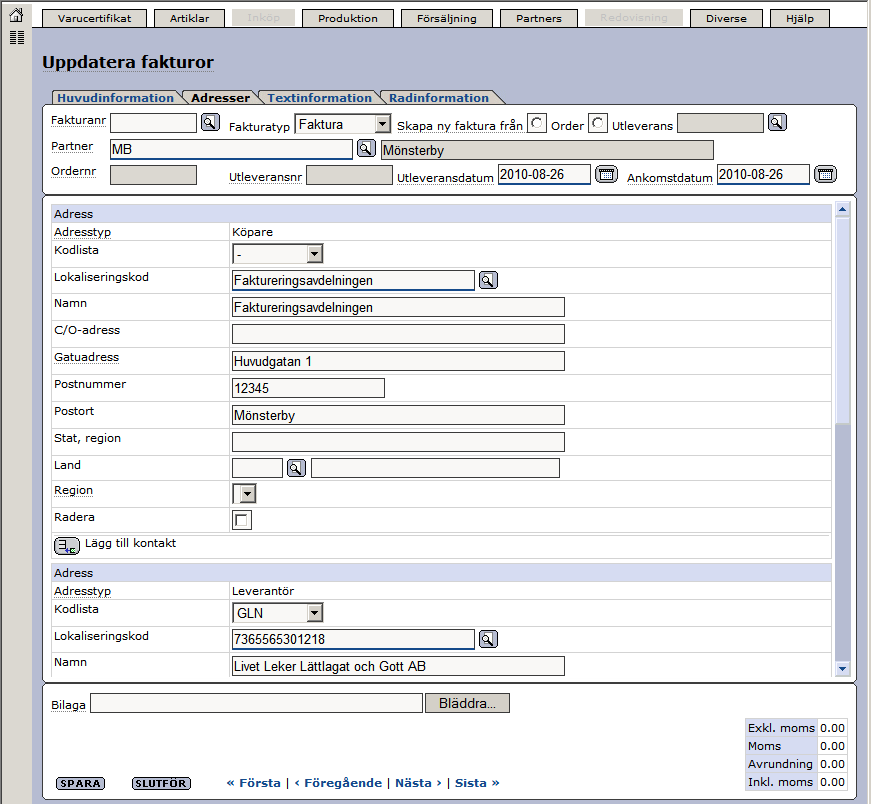This screenshot has height=804, width=871.
Task: Click the Bilaga file path field
Action: 256,703
